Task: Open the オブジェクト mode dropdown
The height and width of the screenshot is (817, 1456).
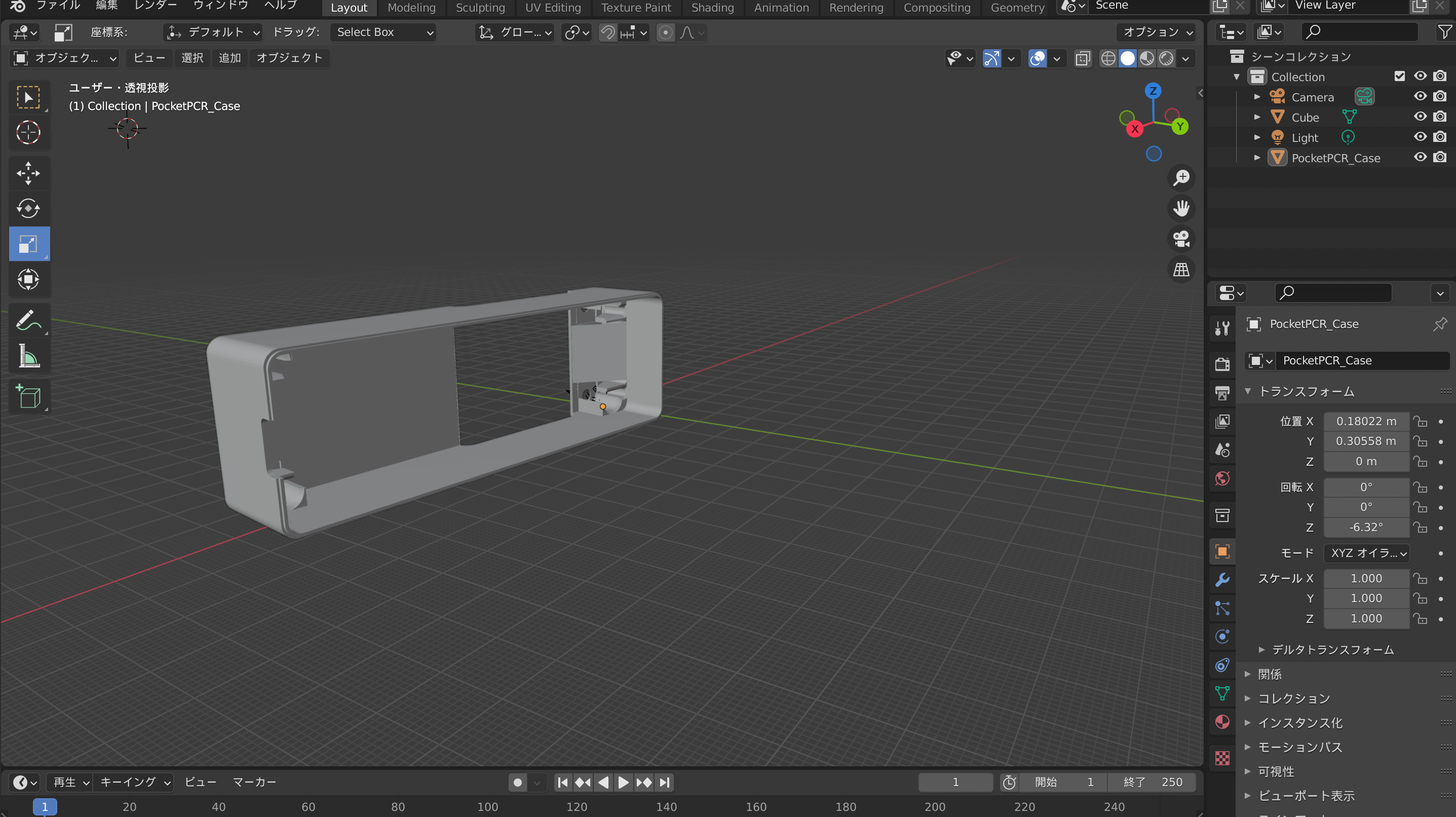Action: [x=64, y=58]
